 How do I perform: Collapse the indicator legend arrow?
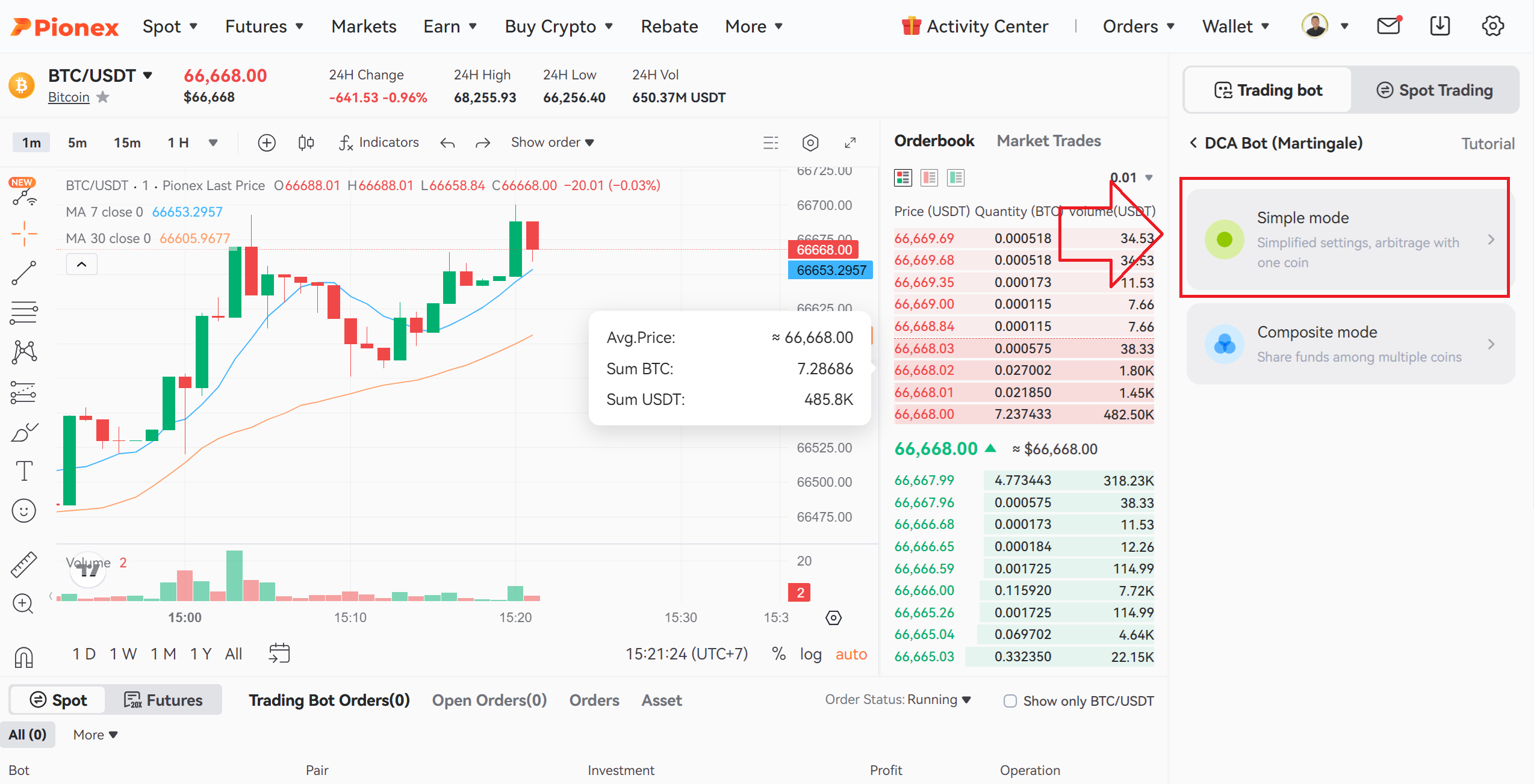coord(82,264)
